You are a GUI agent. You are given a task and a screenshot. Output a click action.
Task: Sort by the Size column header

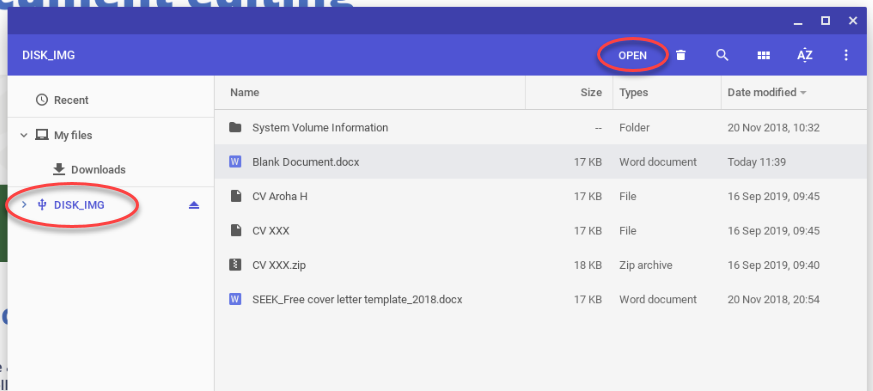(x=591, y=92)
